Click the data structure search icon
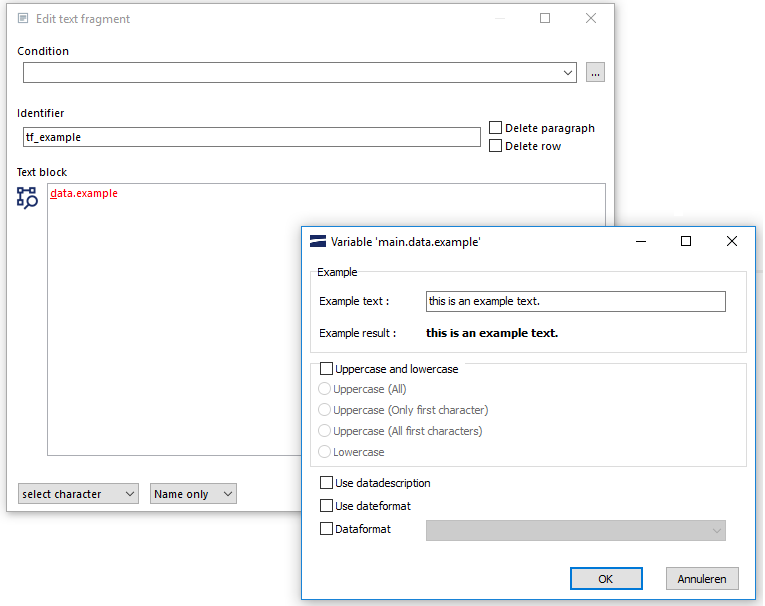Viewport: 765px width, 606px height. click(27, 198)
